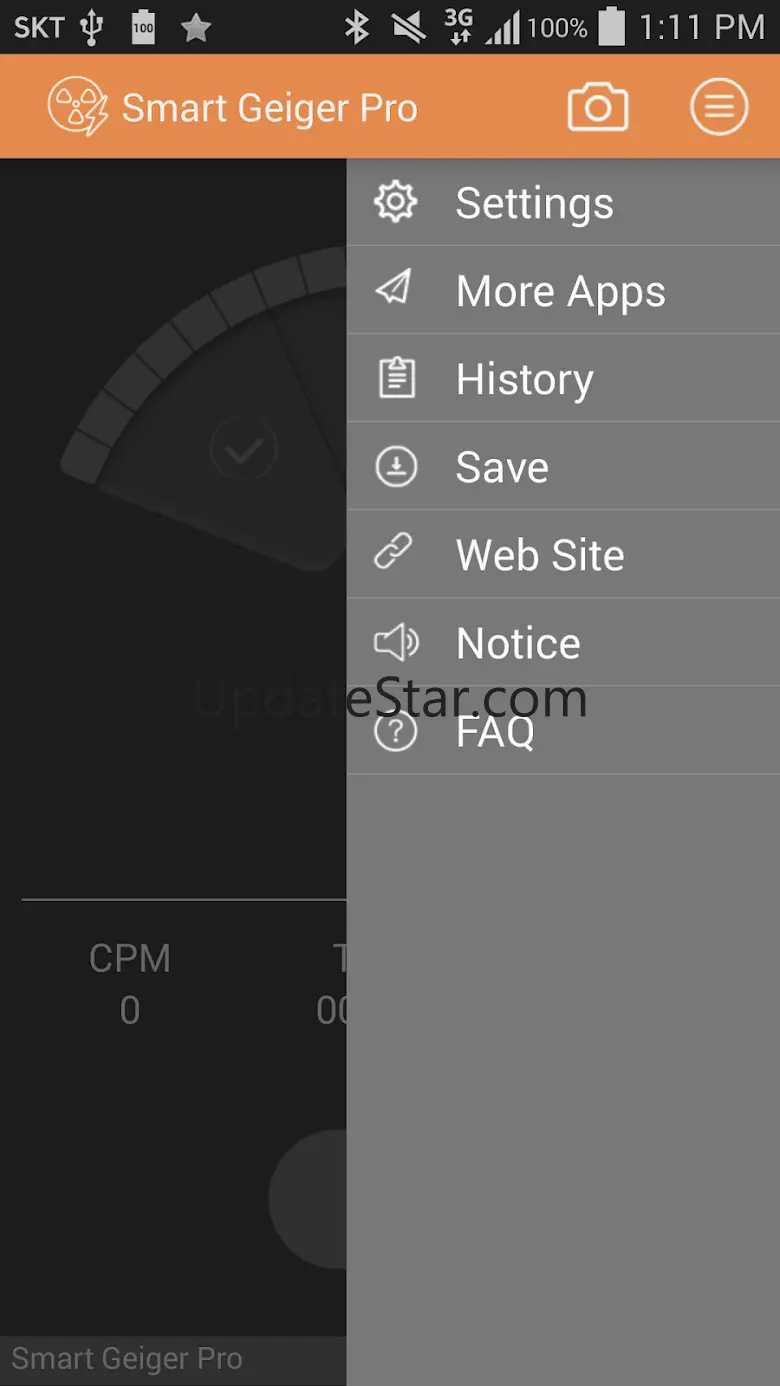The height and width of the screenshot is (1386, 780).
Task: Open Settings from the side menu
Action: 534,203
